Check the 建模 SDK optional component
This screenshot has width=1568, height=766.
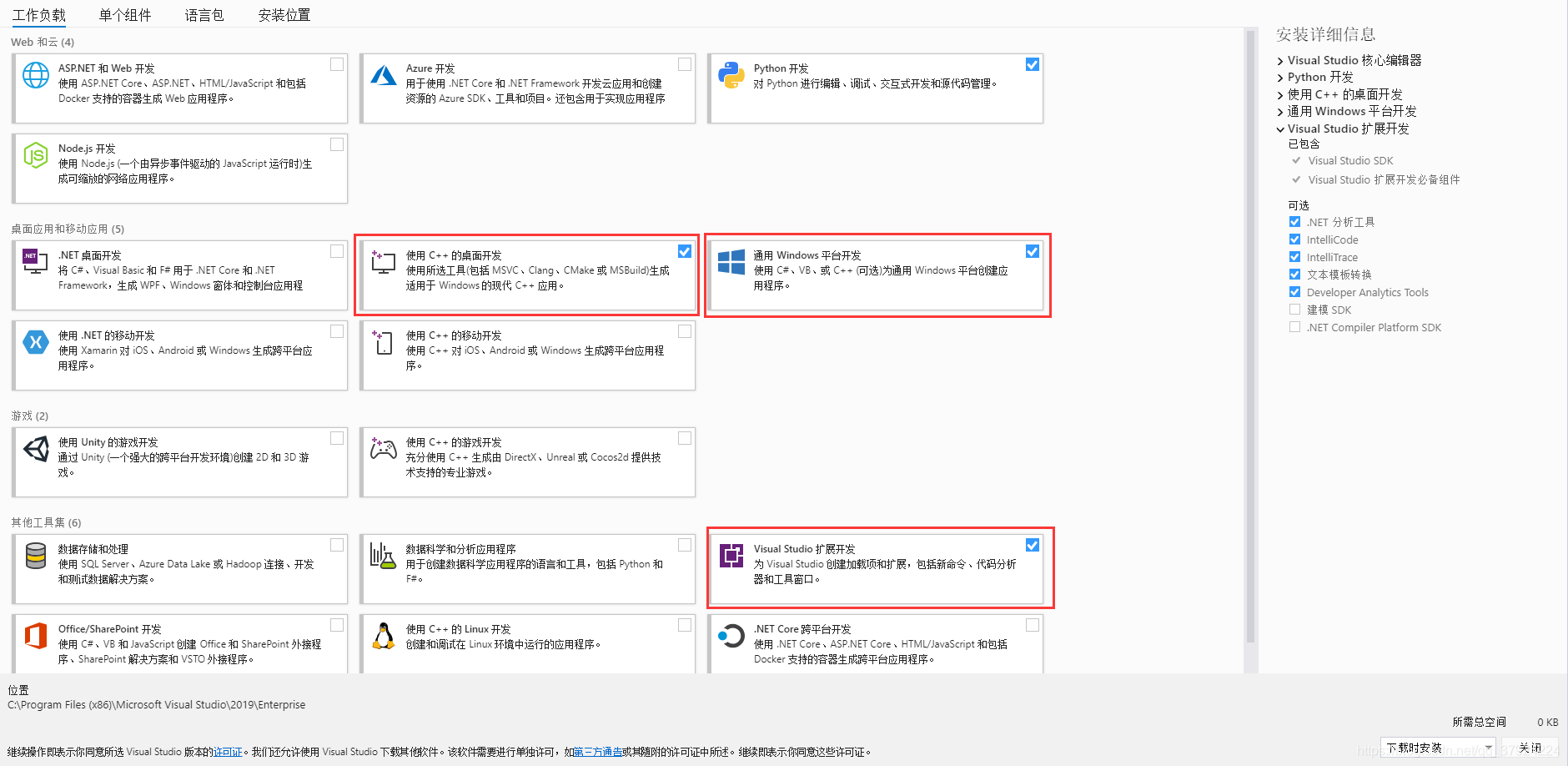click(x=1294, y=310)
